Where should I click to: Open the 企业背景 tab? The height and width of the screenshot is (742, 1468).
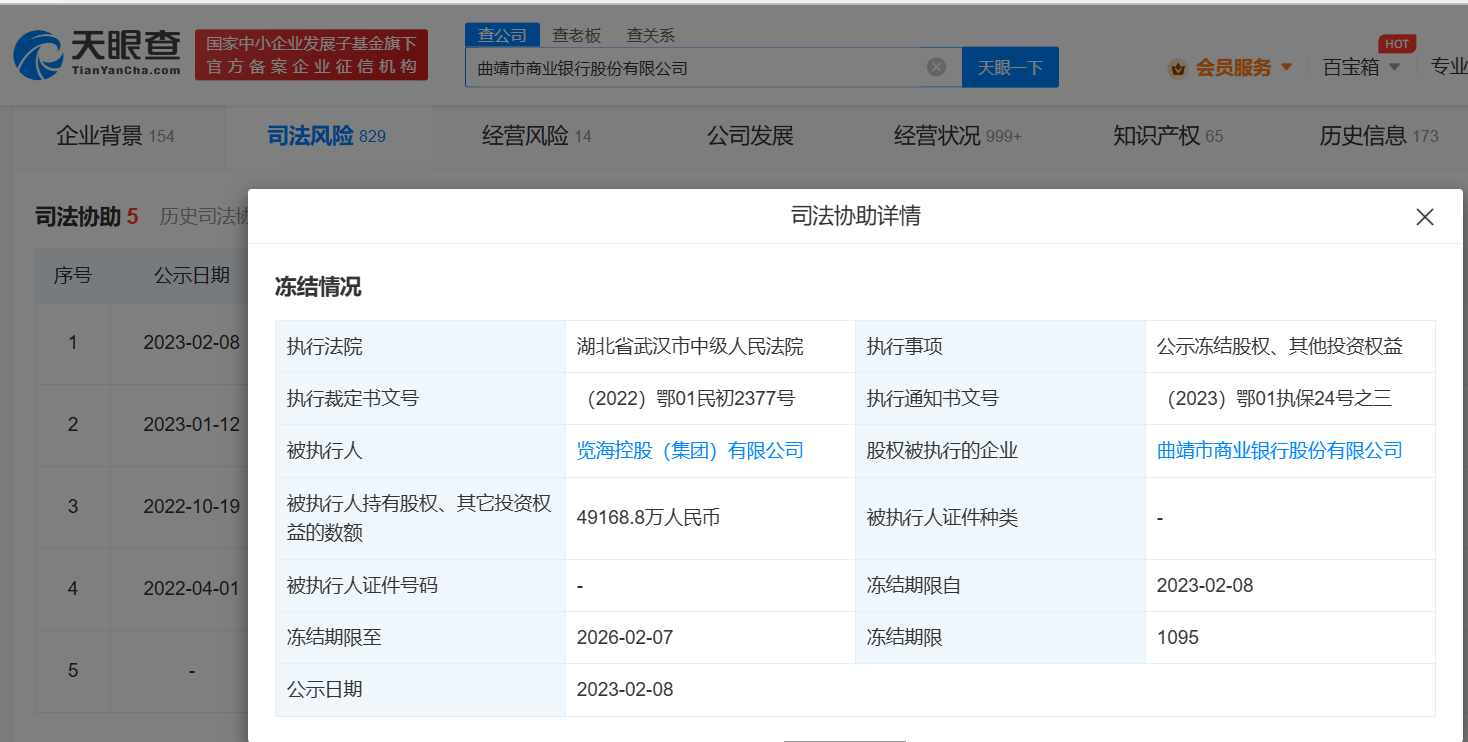tap(115, 136)
